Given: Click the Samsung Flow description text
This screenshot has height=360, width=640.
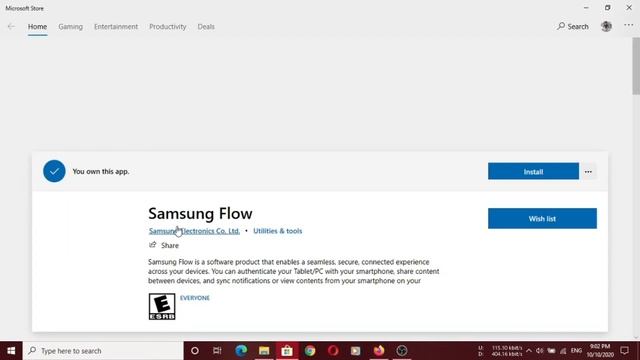Looking at the screenshot, I should pyautogui.click(x=293, y=271).
